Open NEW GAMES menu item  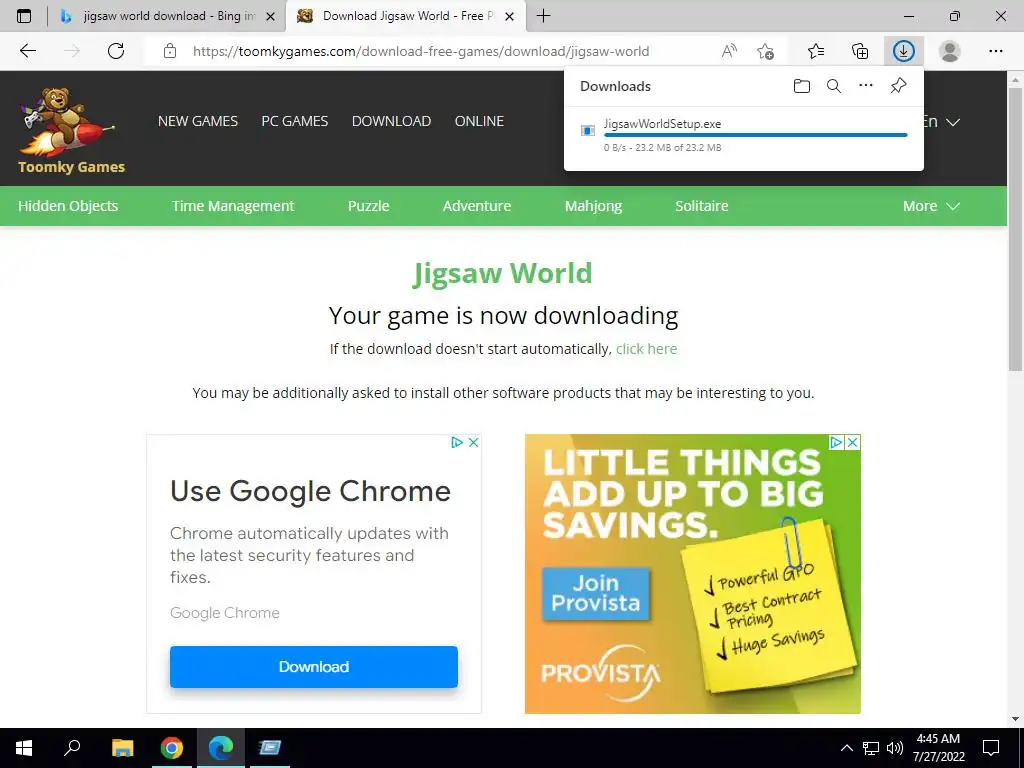coord(198,121)
